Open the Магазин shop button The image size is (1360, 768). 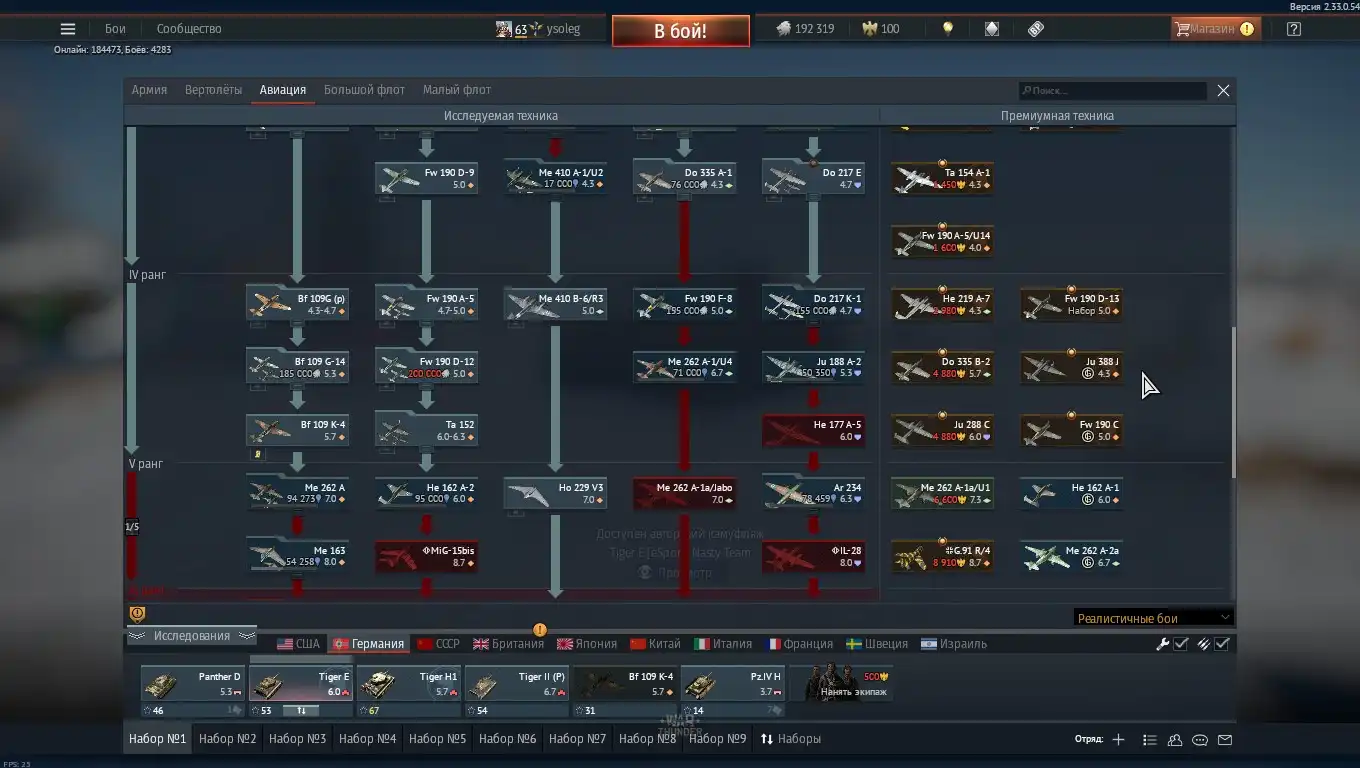pos(1214,29)
